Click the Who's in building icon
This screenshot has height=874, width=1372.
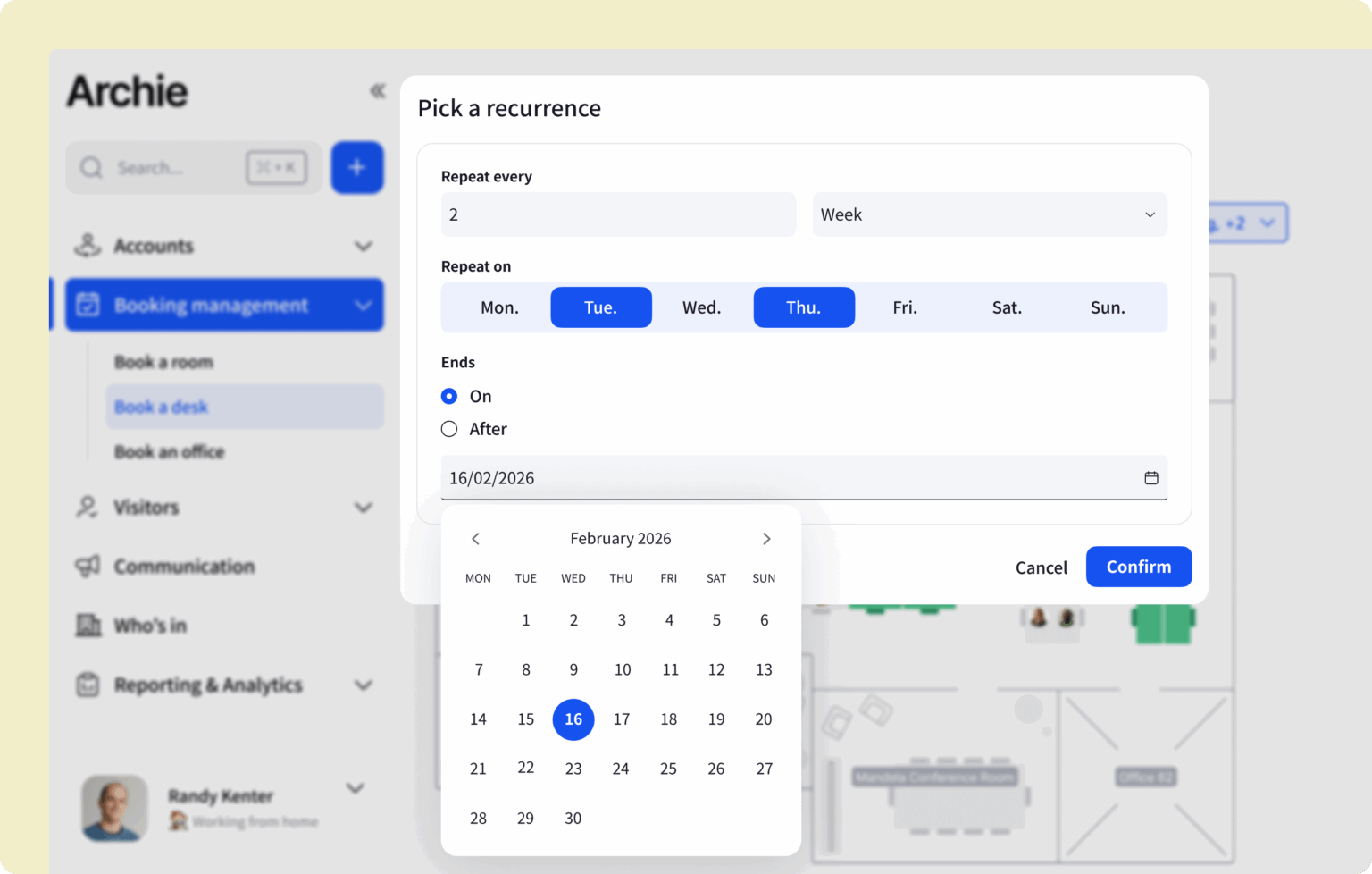coord(87,625)
